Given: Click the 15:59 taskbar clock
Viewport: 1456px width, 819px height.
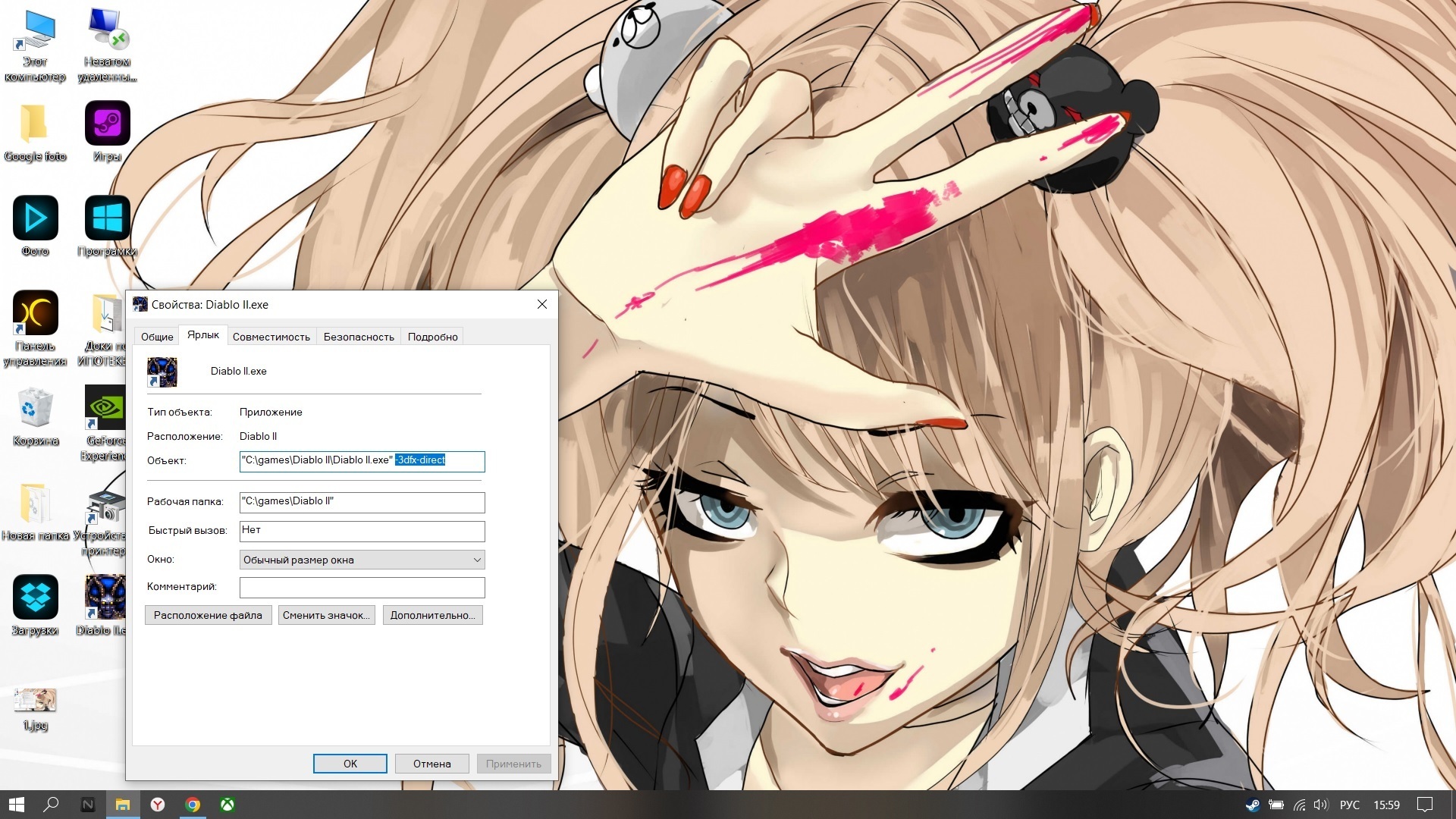Looking at the screenshot, I should (1386, 805).
